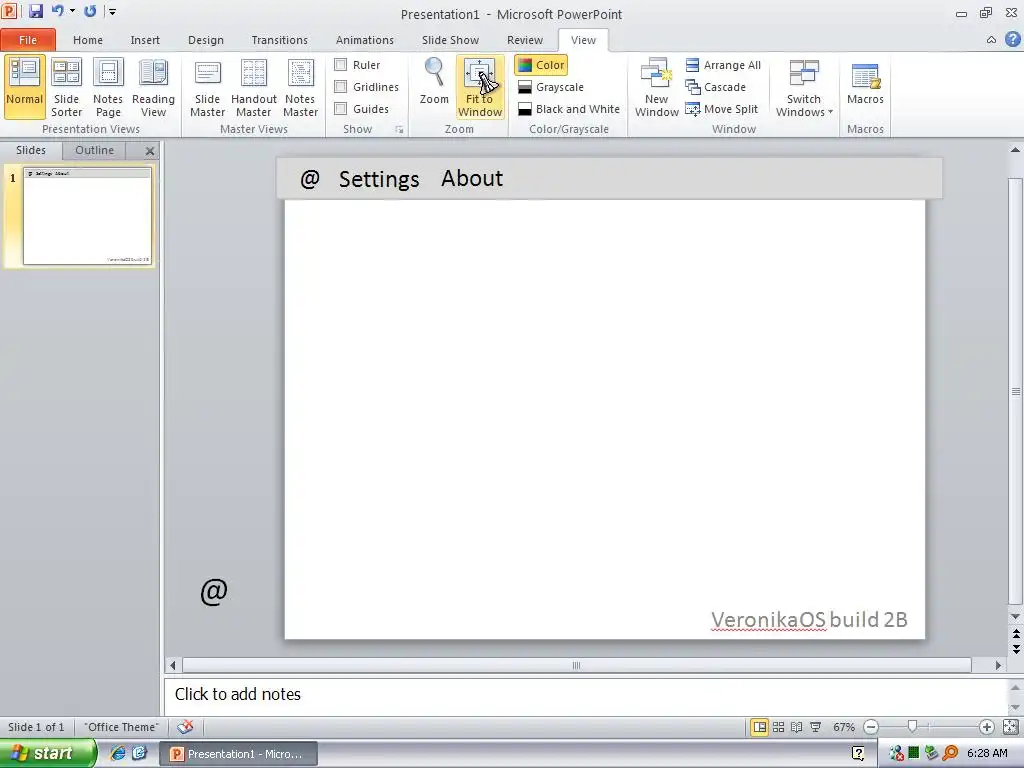Open the File tab
This screenshot has height=768, width=1024.
point(28,40)
